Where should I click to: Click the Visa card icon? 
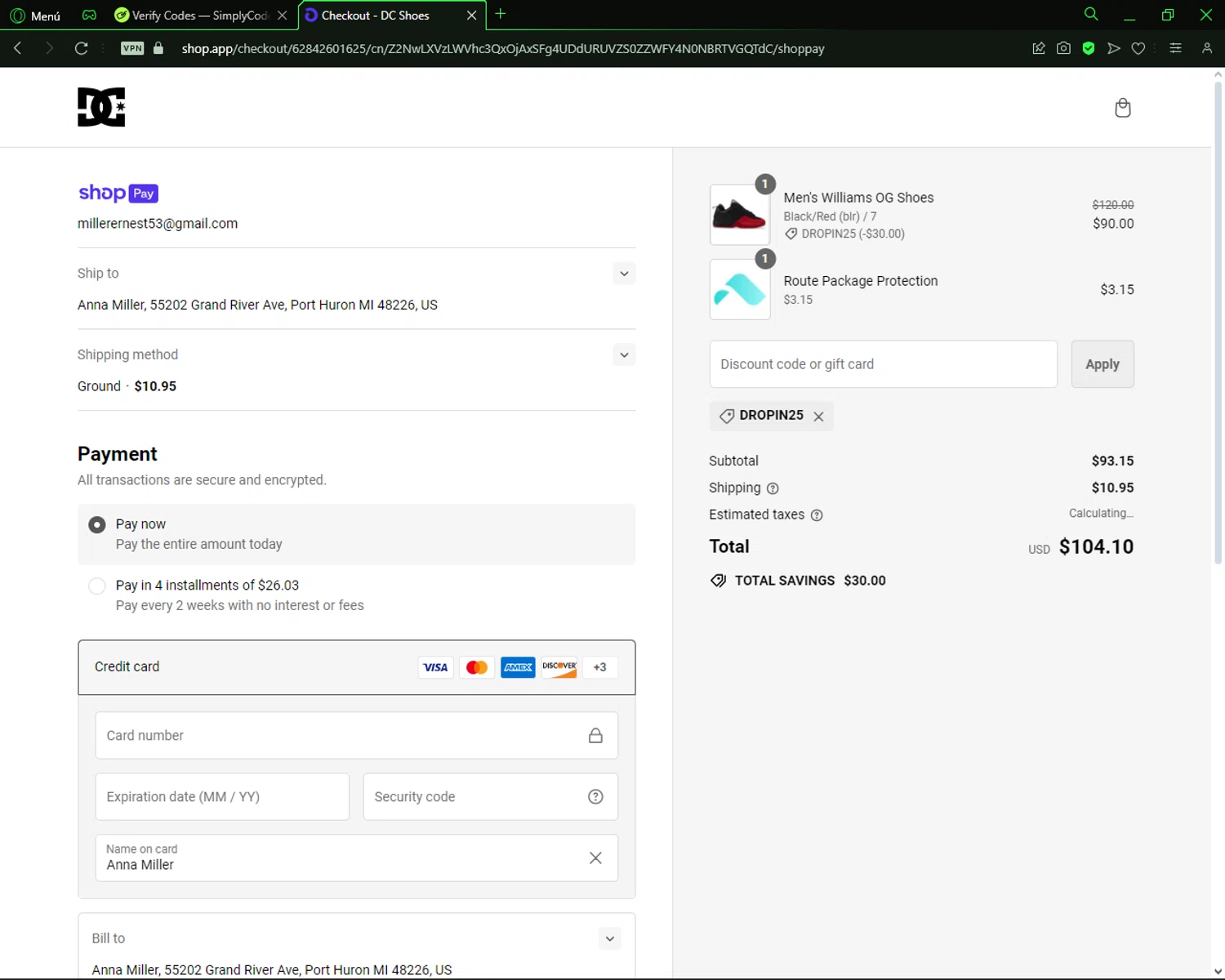[x=435, y=667]
